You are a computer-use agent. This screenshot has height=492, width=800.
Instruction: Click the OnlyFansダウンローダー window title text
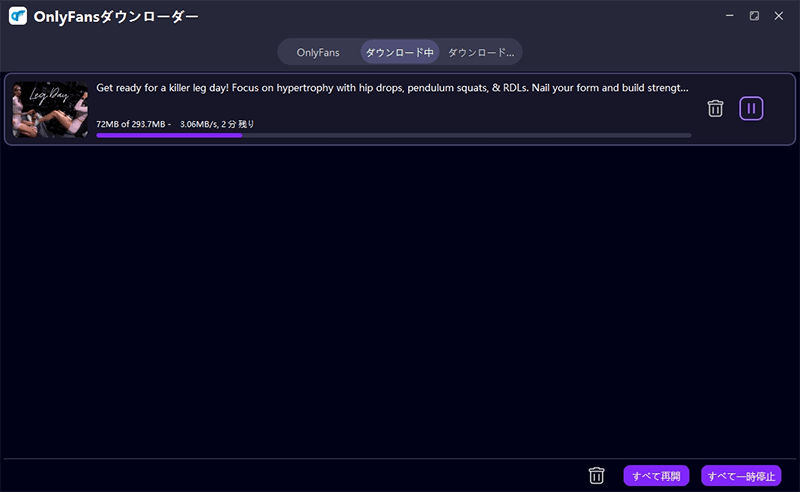tap(115, 17)
